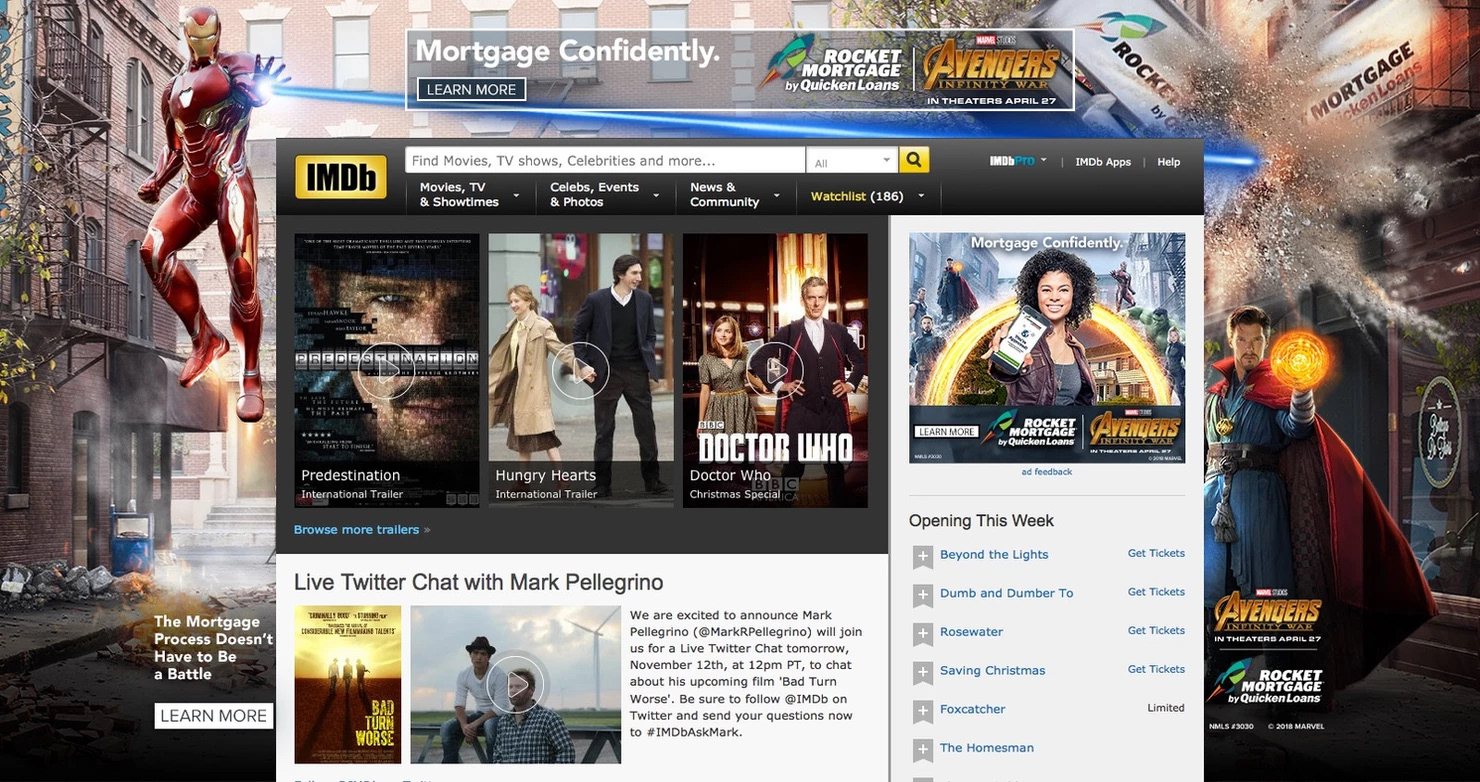Click LEARN MORE in the top banner ad

pyautogui.click(x=471, y=90)
